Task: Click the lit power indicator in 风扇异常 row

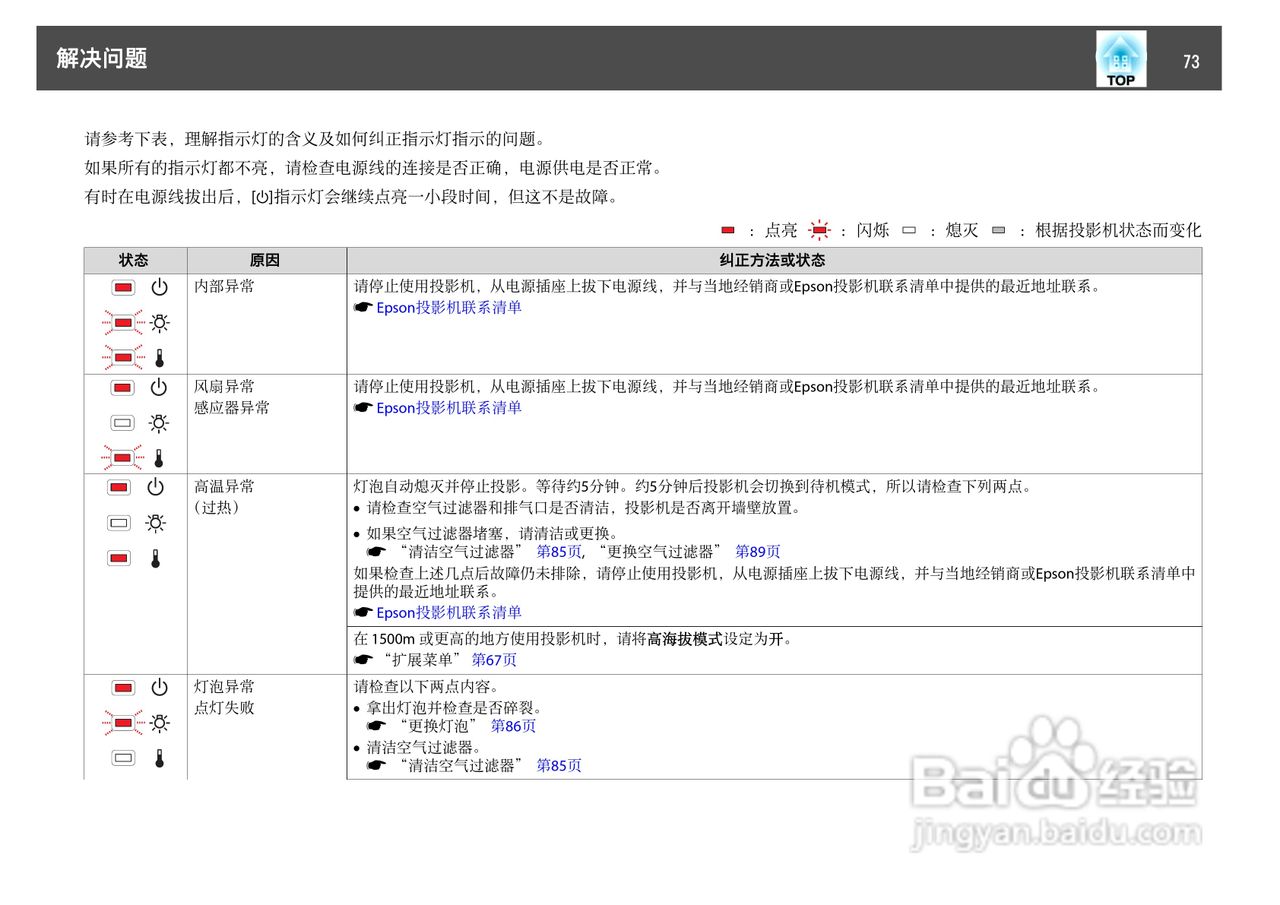Action: [123, 388]
